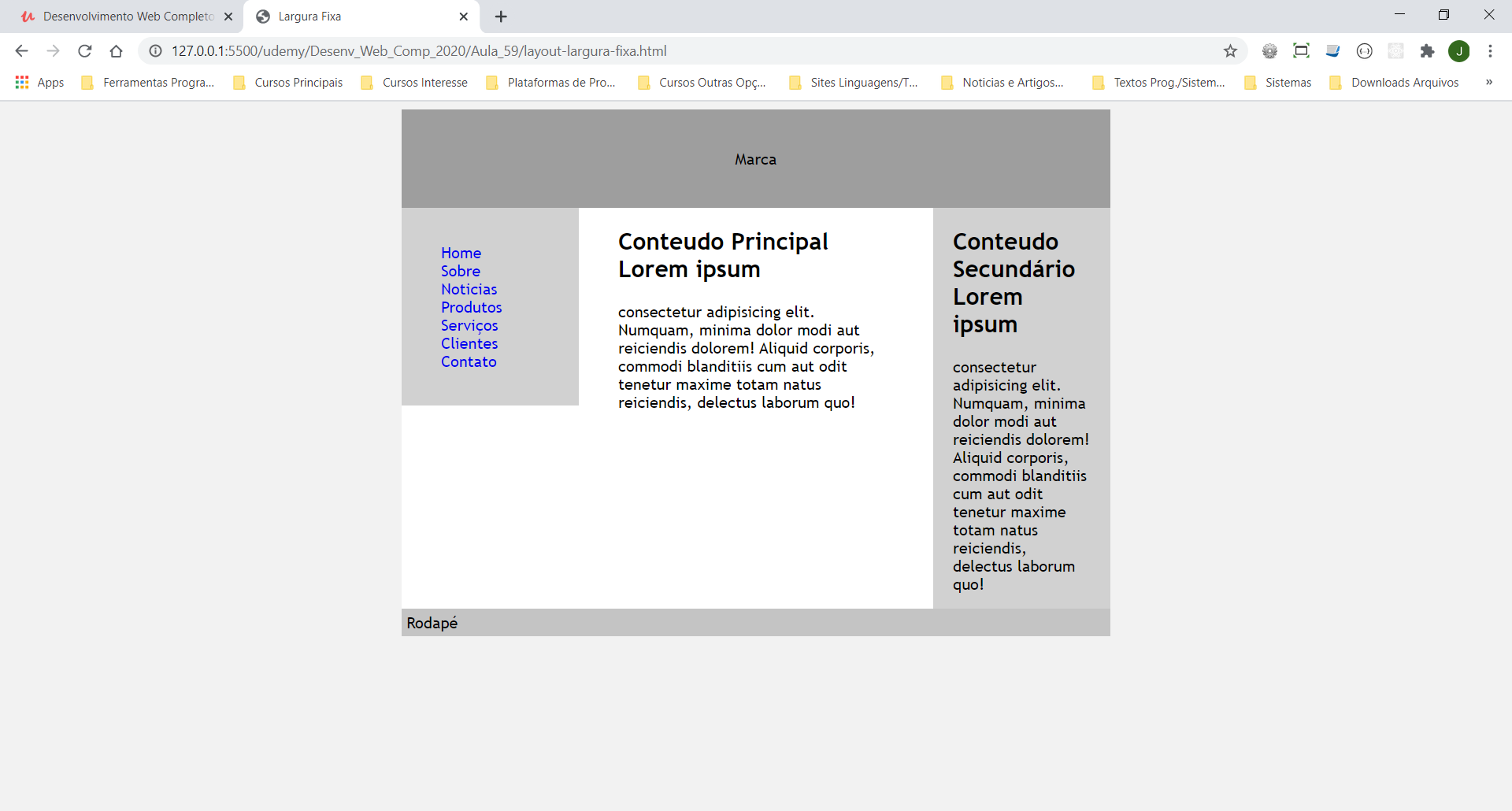Open Plataformas de Pro... bookmark folder

pos(551,83)
